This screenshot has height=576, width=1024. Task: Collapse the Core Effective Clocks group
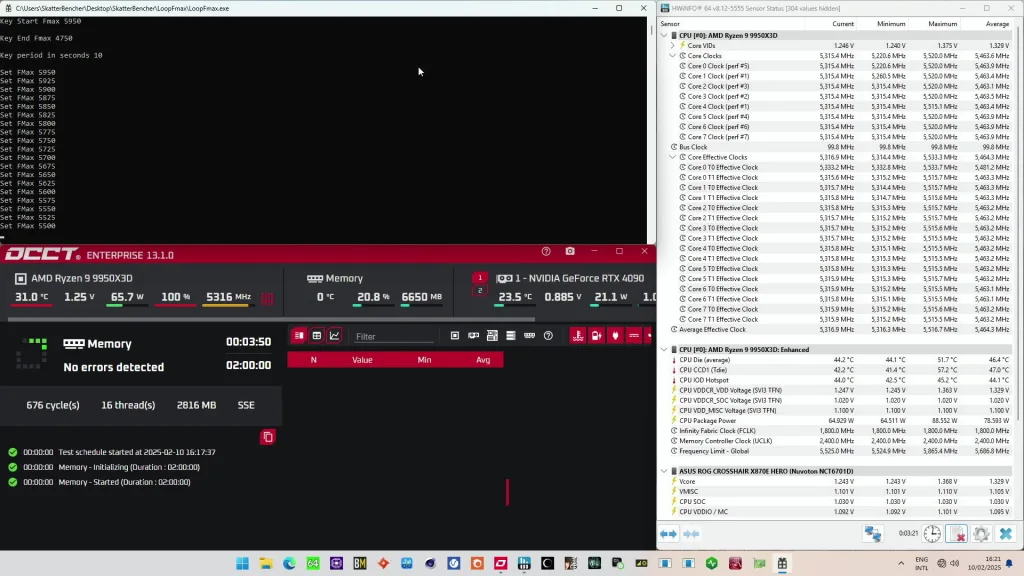[x=673, y=157]
